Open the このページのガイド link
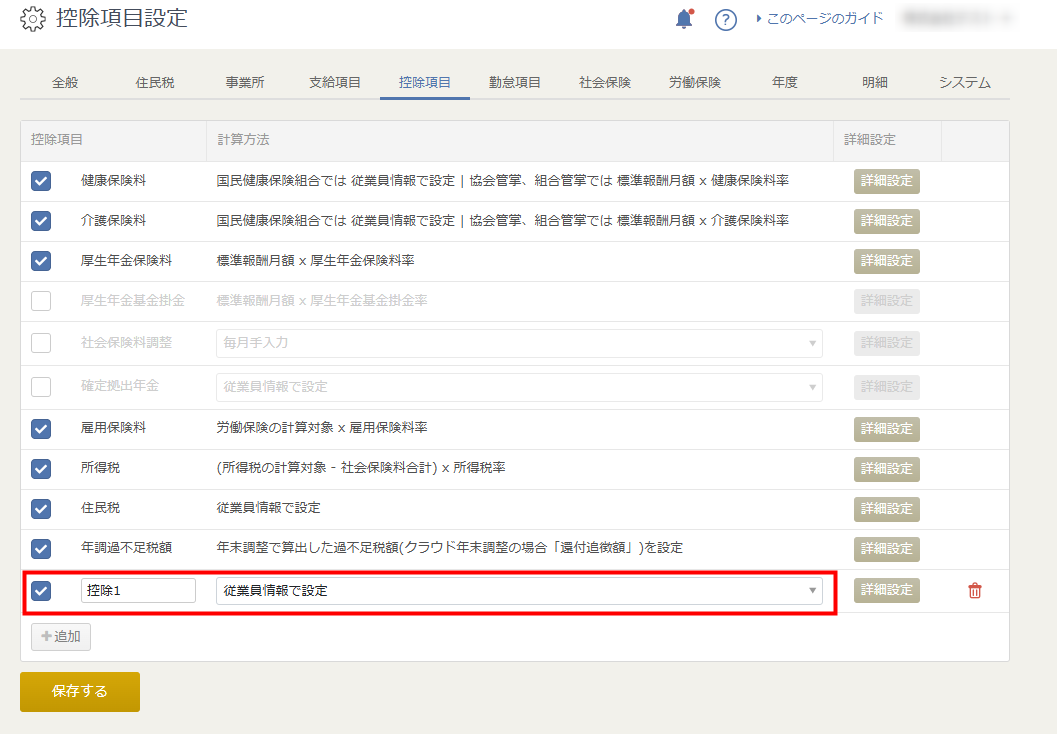Viewport: 1057px width, 734px height. click(x=824, y=18)
